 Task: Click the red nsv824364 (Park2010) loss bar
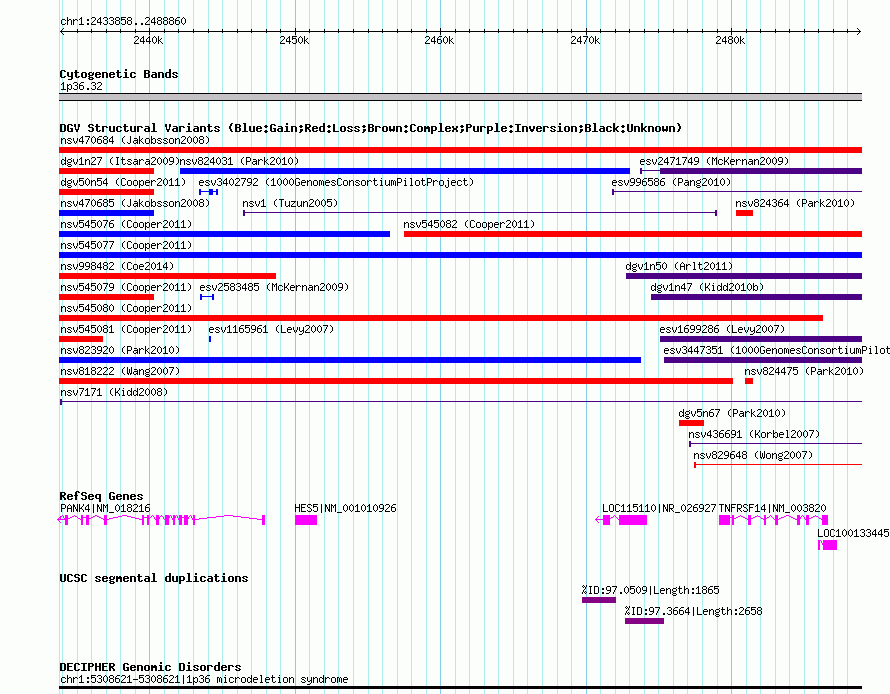744,213
